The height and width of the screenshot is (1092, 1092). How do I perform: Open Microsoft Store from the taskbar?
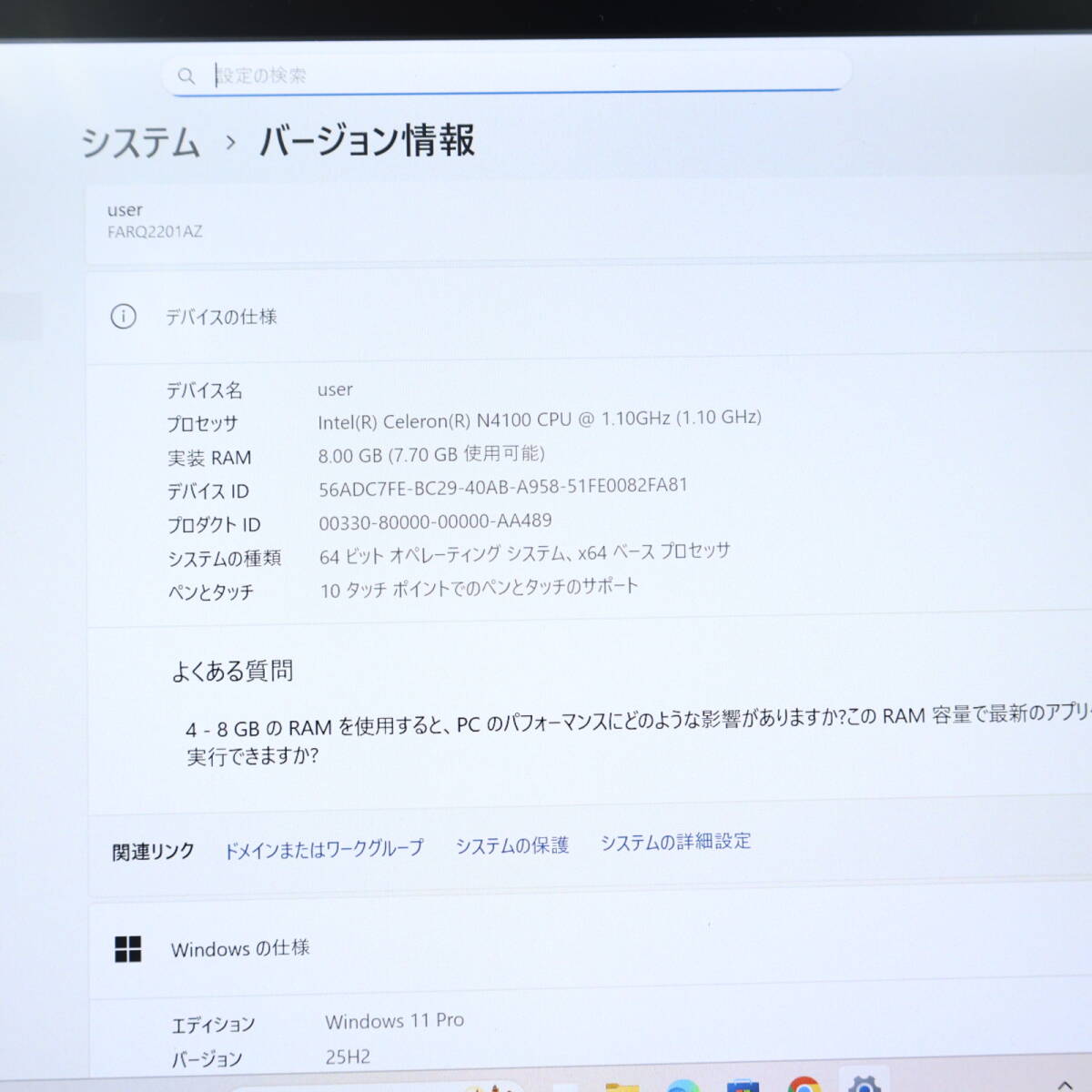[743, 1087]
